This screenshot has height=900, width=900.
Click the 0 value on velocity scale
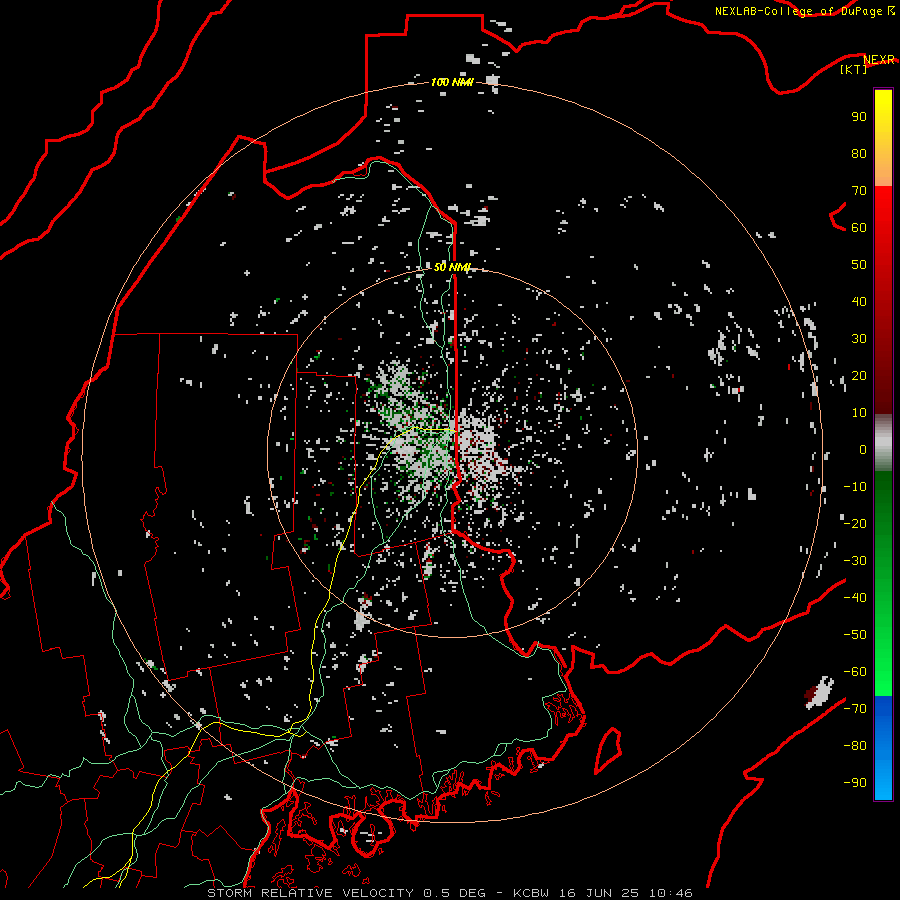[863, 450]
